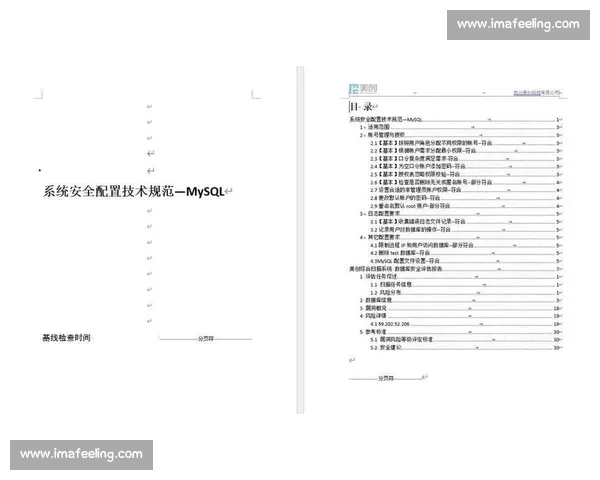Open contents entry '2 数据库信息'
This screenshot has width=600, height=480.
pyautogui.click(x=460, y=300)
